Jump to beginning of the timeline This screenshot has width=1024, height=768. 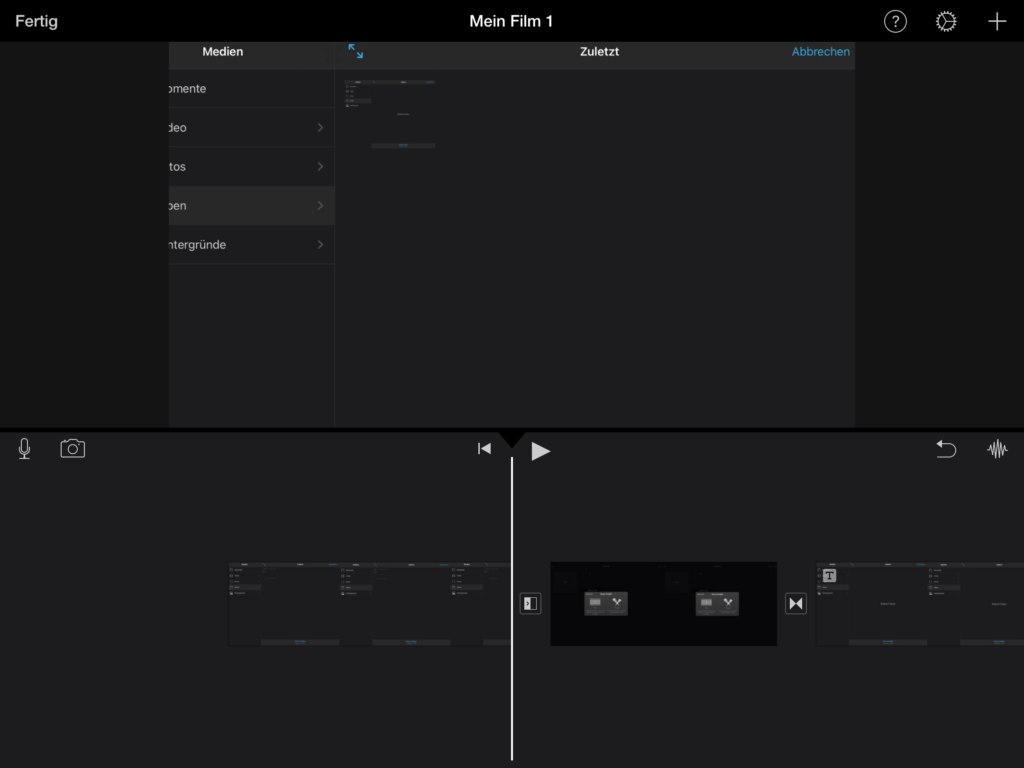click(484, 450)
